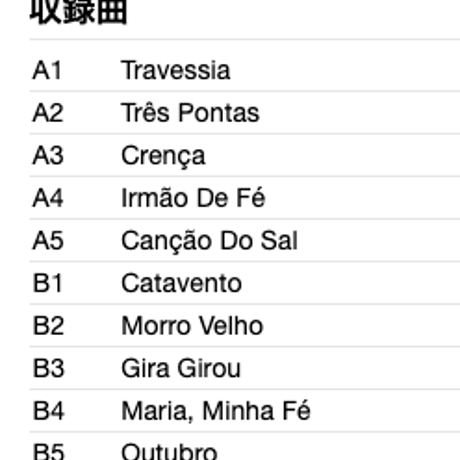Screen dimensions: 460x460
Task: Click track position label A1
Action: tap(47, 70)
